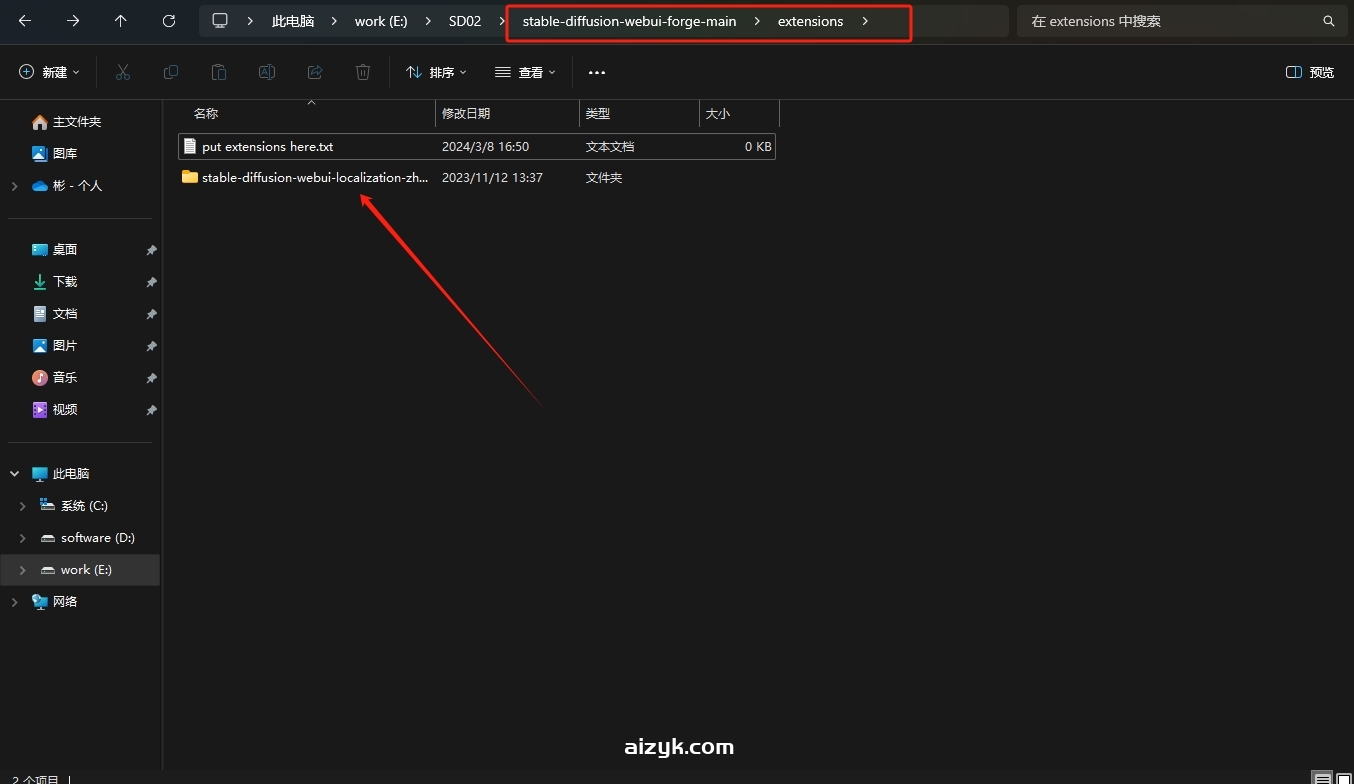Click the Share icon in toolbar
Screen dimensions: 1354x784
point(315,72)
